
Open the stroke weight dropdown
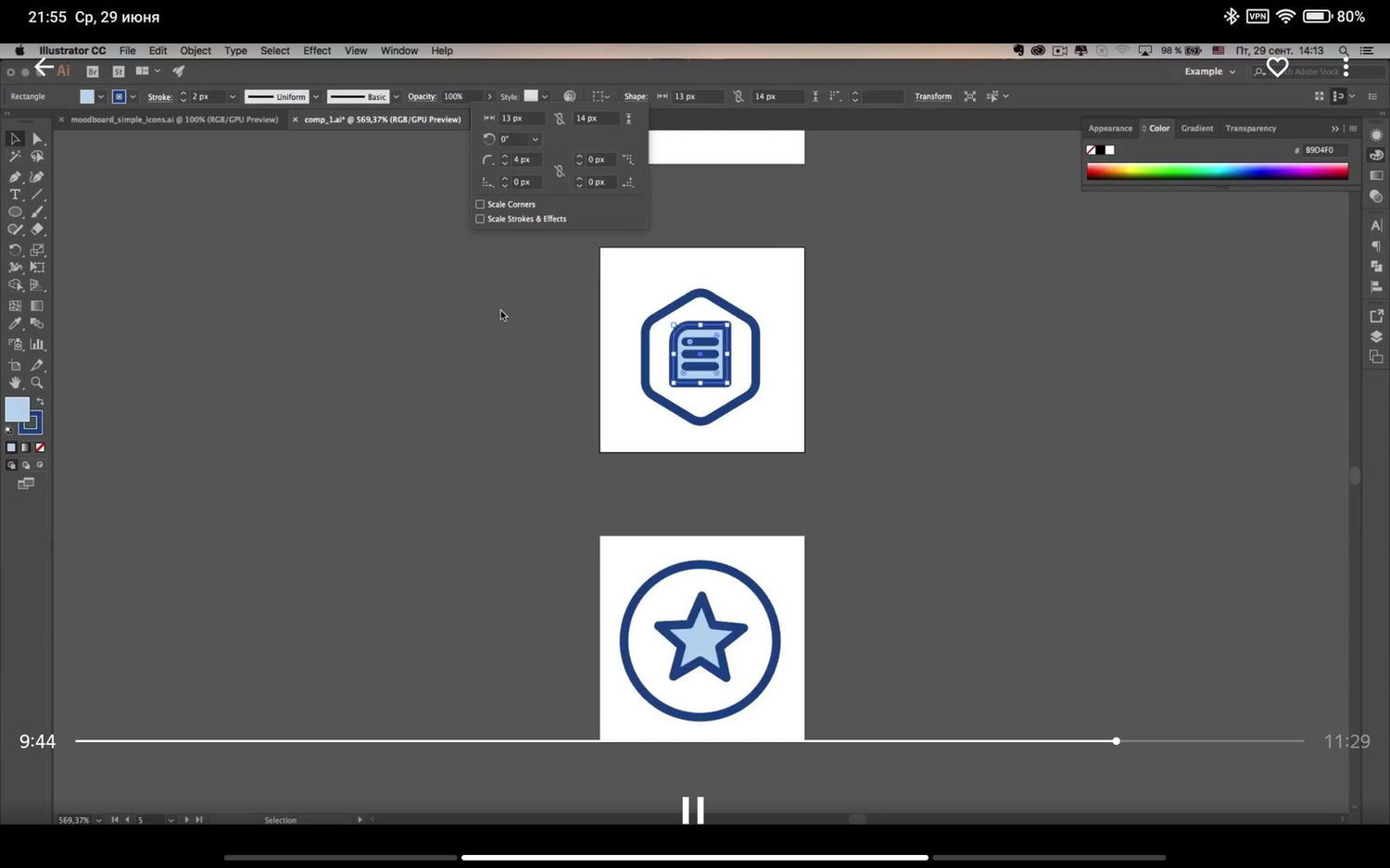click(x=232, y=96)
